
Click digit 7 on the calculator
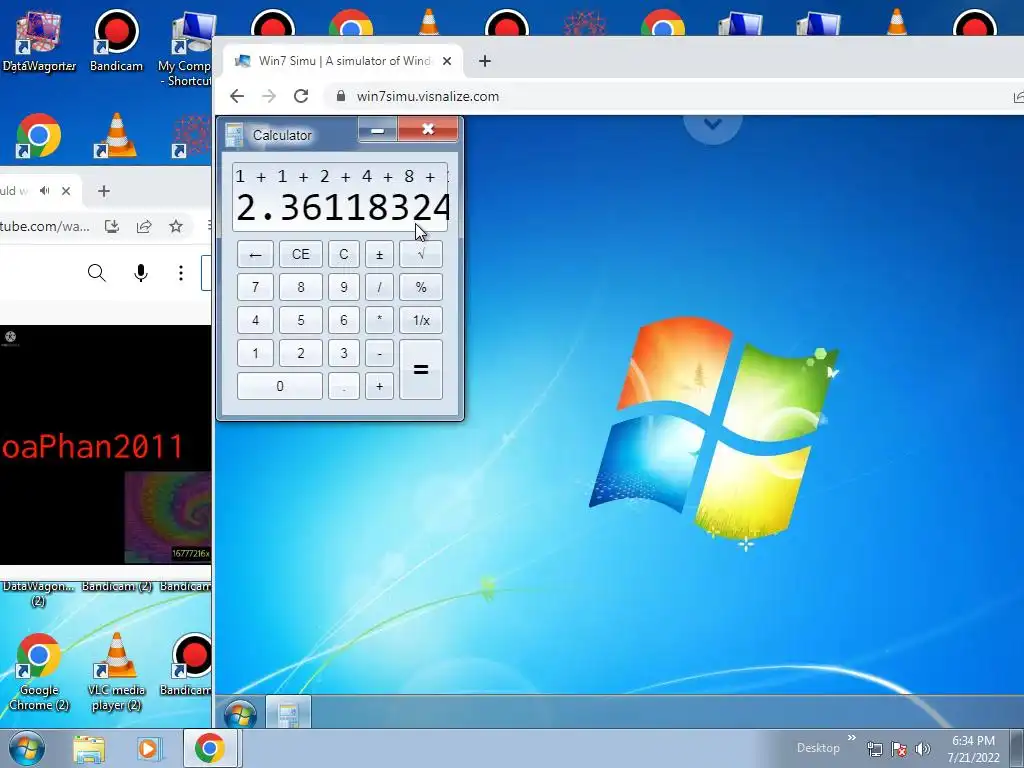pyautogui.click(x=255, y=287)
